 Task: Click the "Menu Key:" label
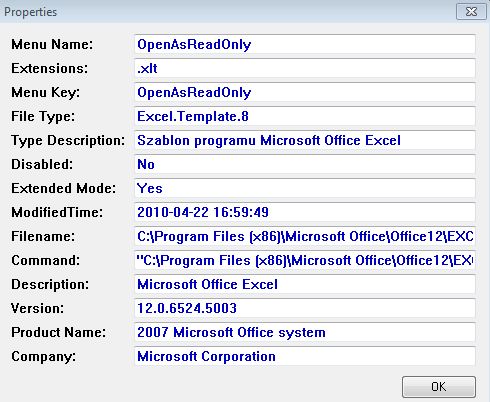click(x=46, y=93)
